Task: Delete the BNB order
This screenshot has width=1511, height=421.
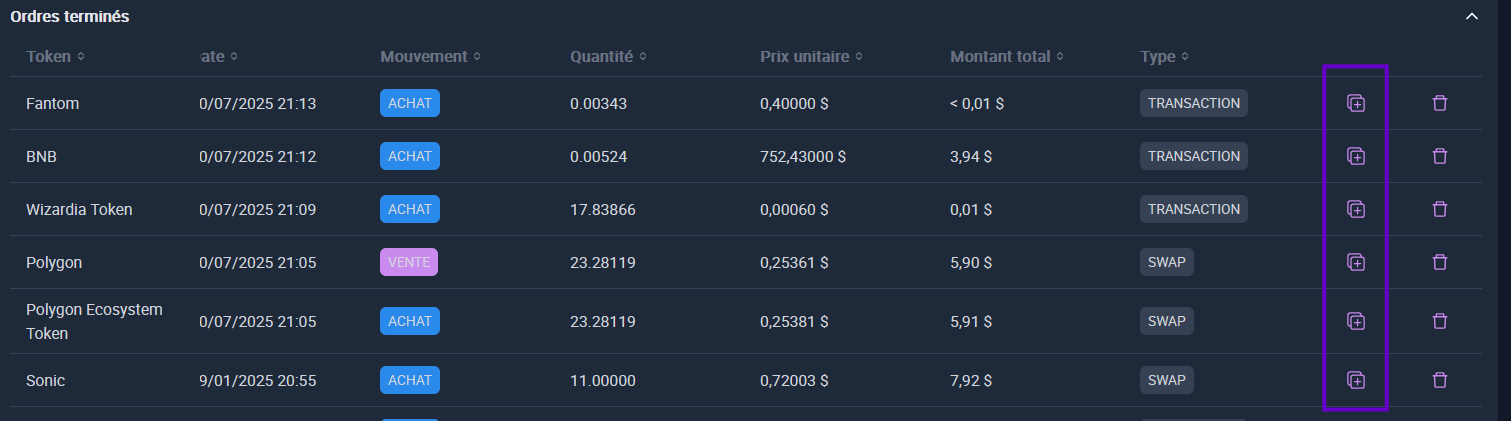Action: (x=1439, y=156)
